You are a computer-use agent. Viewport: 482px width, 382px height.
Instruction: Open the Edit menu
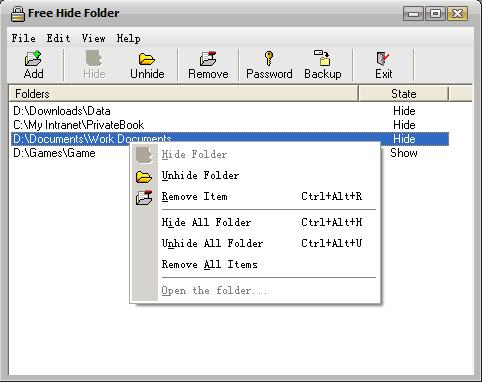pos(58,38)
